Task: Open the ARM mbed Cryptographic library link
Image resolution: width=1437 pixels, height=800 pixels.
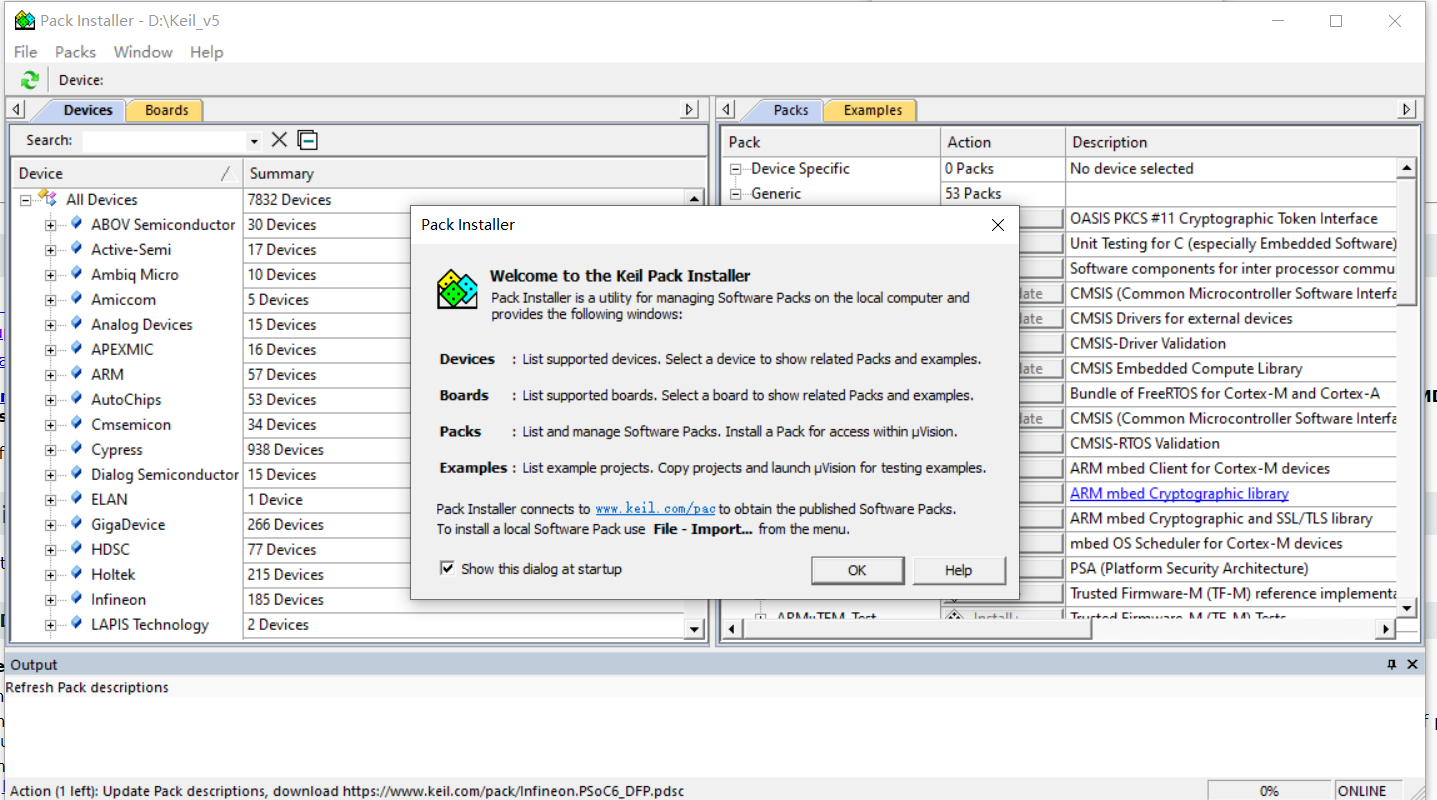Action: click(1179, 493)
